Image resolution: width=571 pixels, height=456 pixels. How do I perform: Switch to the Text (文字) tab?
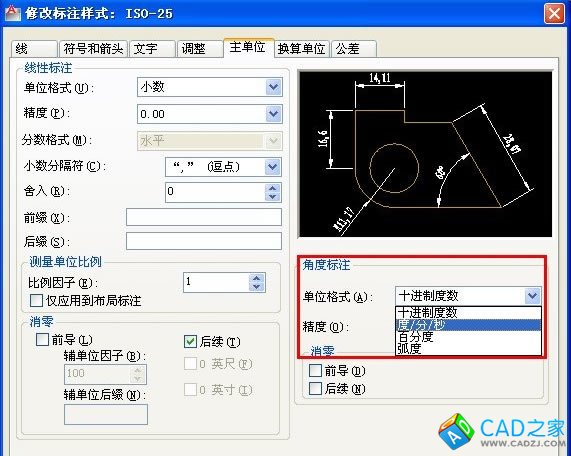tap(153, 49)
